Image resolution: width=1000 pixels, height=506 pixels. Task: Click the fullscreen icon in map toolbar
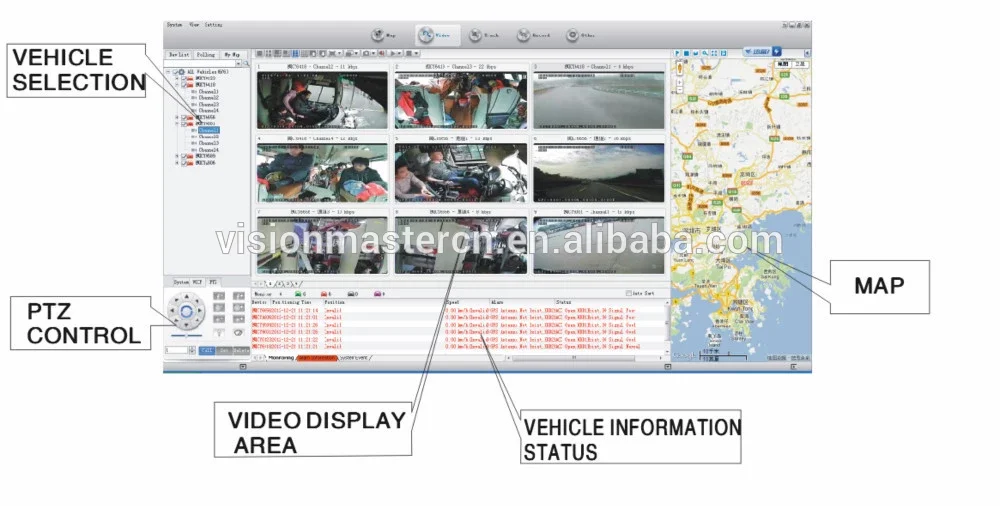[x=714, y=53]
